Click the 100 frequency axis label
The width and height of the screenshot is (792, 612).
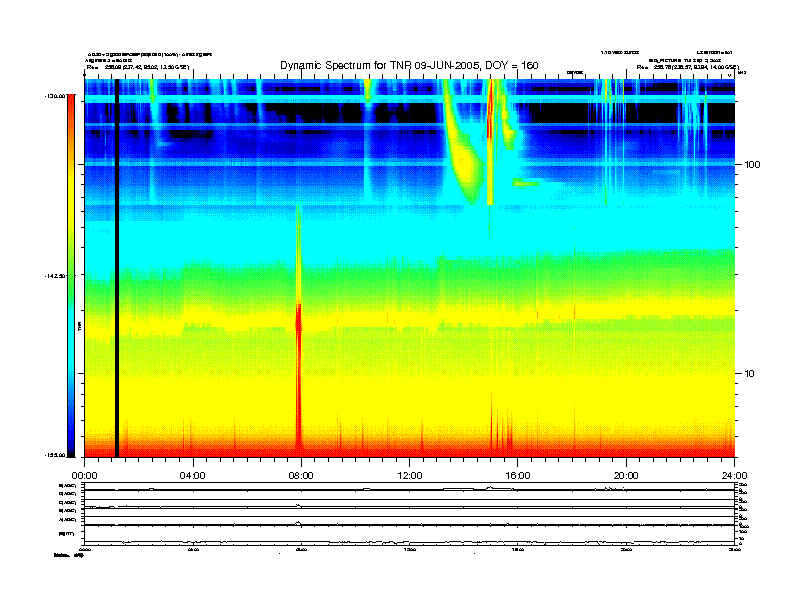(752, 165)
